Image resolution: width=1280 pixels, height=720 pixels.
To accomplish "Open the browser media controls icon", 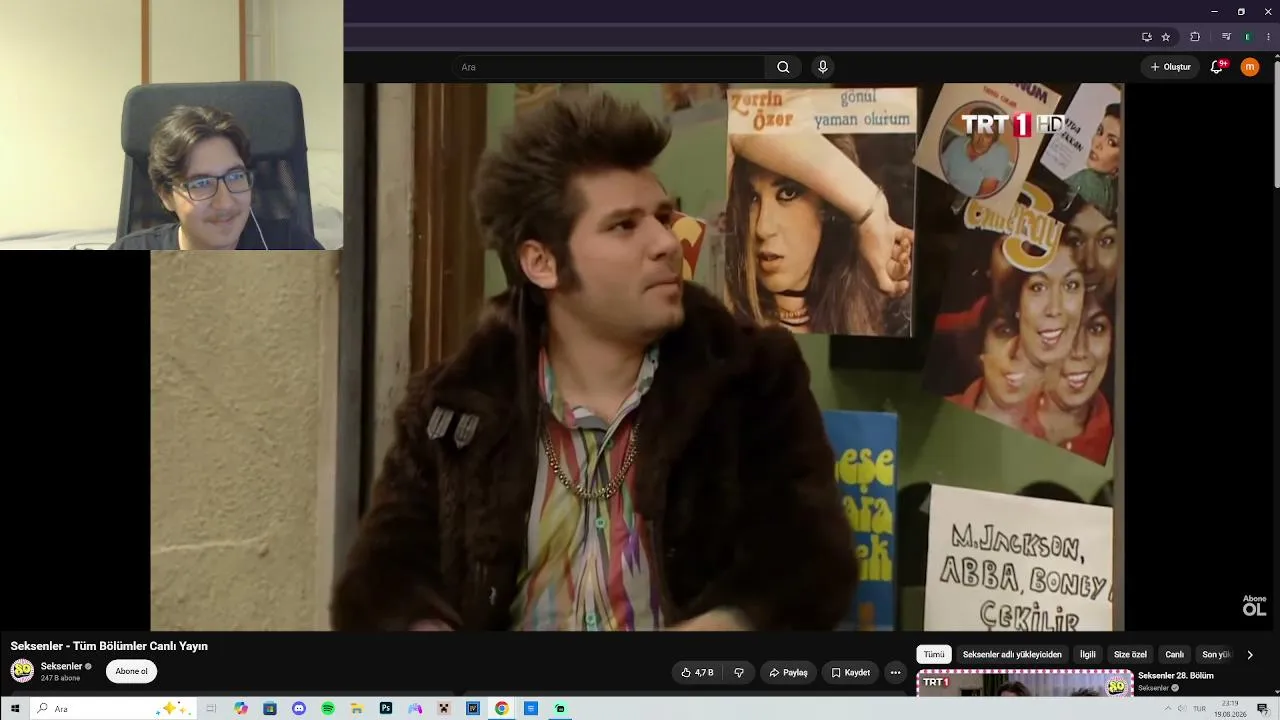I will click(1226, 37).
